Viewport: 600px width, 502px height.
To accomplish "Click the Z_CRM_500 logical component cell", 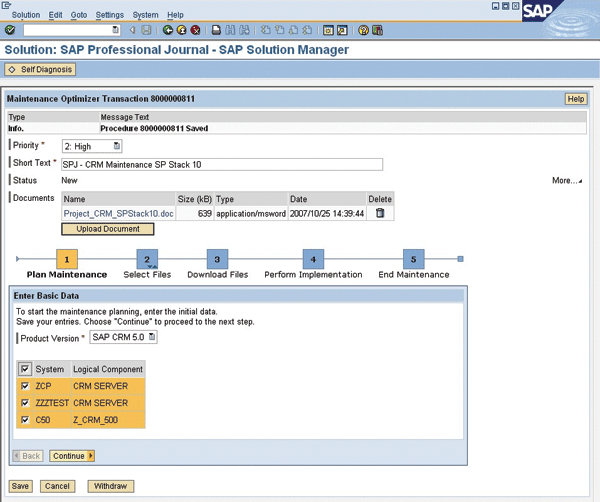I will point(108,420).
